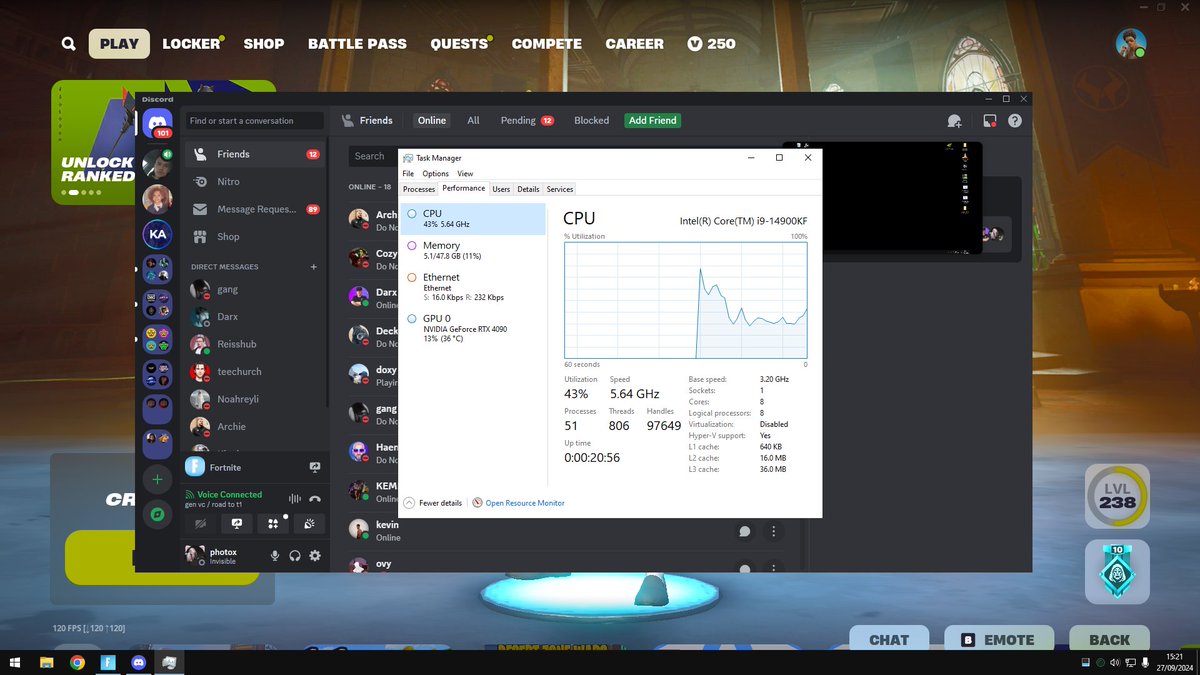Switch to the Users tab
The height and width of the screenshot is (675, 1200).
point(501,189)
